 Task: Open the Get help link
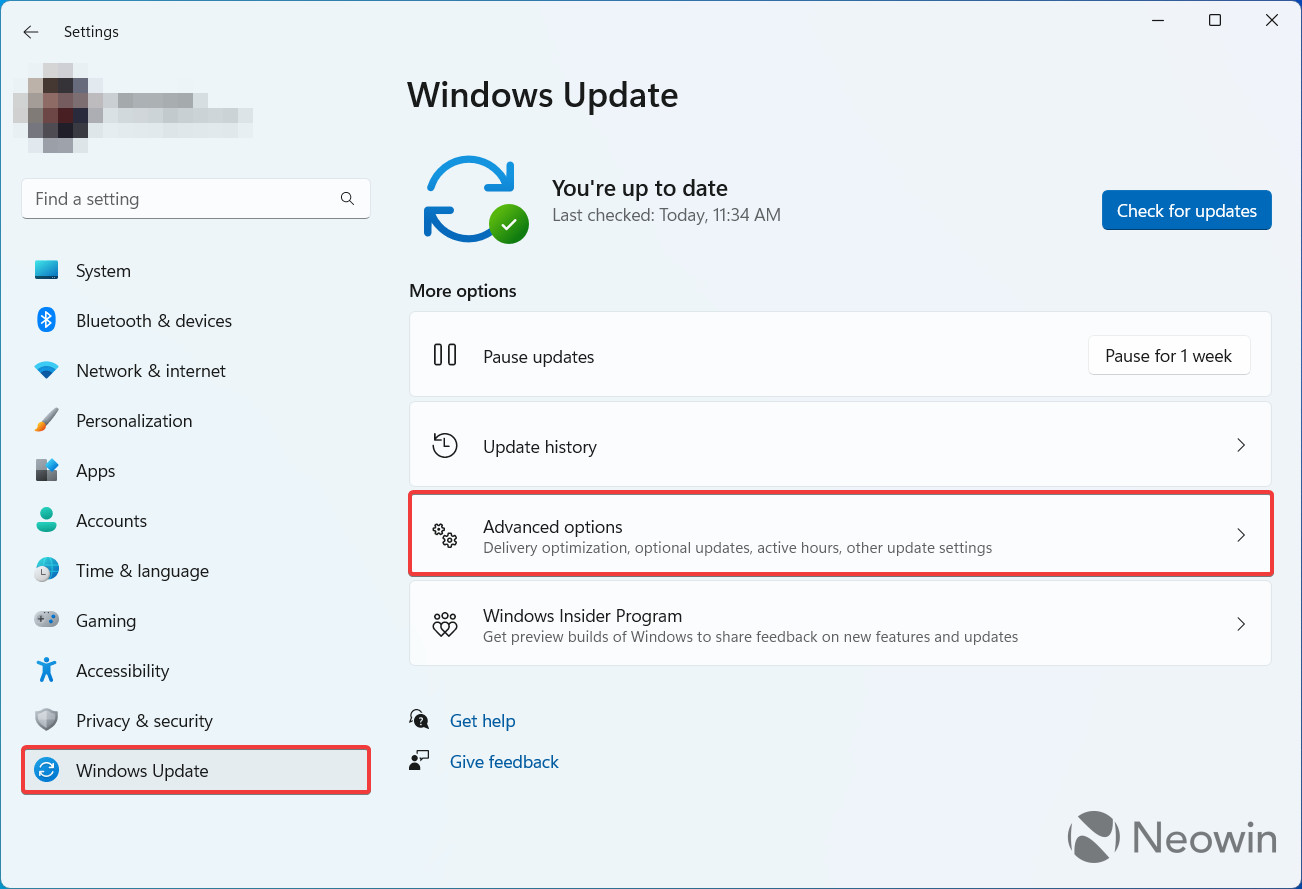[x=482, y=721]
